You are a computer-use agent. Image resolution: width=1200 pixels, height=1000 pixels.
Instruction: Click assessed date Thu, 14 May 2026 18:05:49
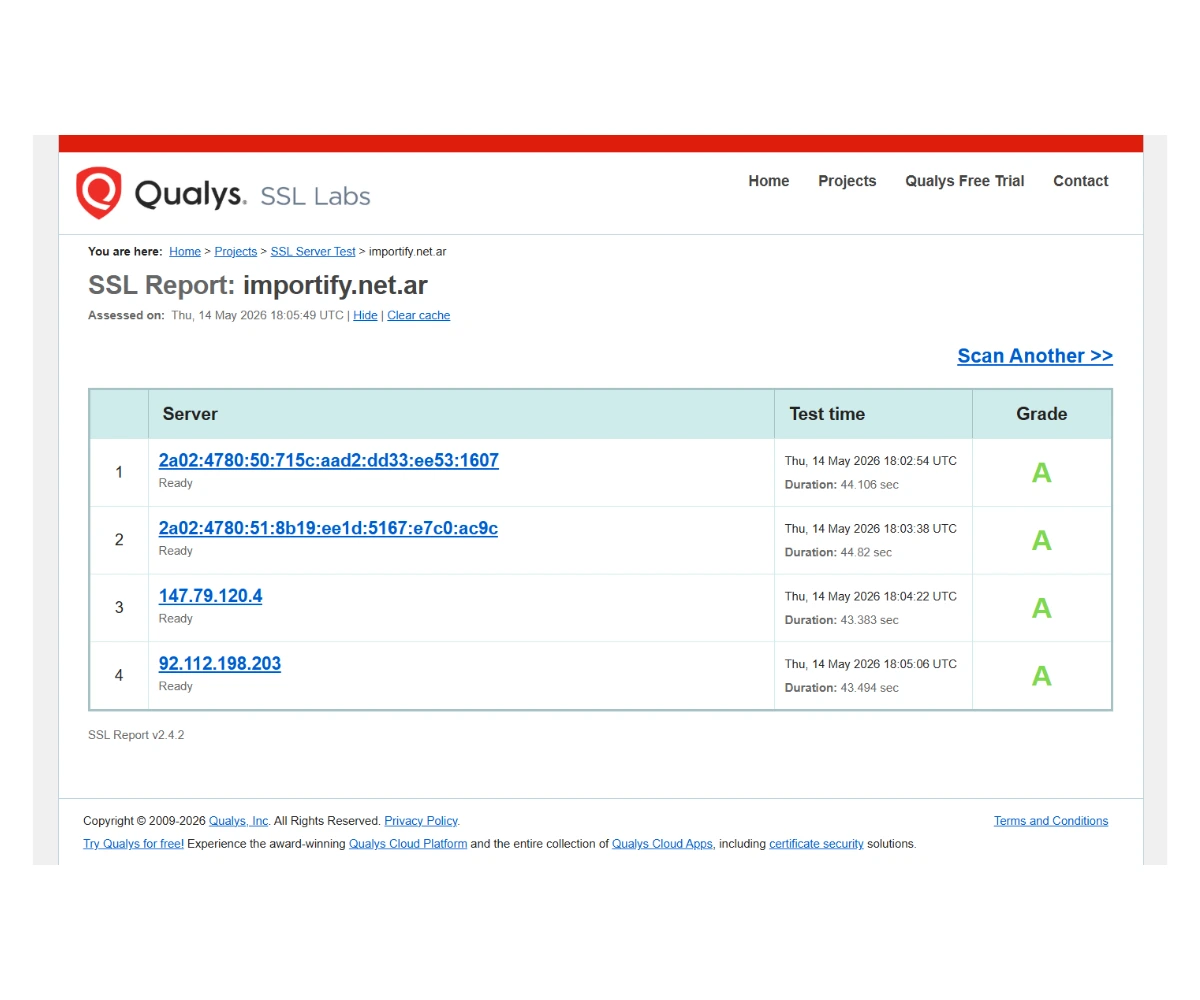point(257,315)
